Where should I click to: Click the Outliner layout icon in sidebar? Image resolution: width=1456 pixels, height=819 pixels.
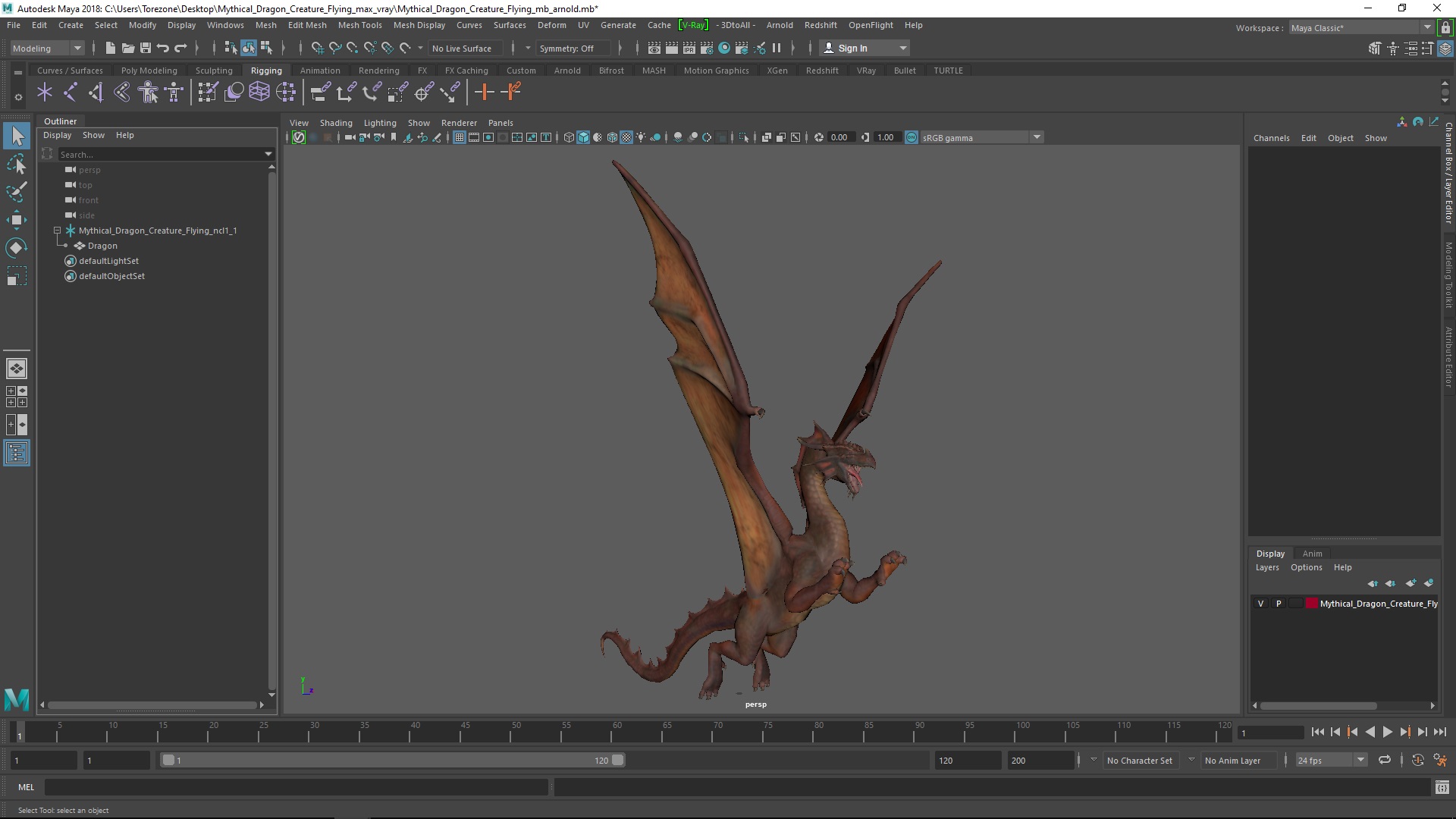[17, 453]
